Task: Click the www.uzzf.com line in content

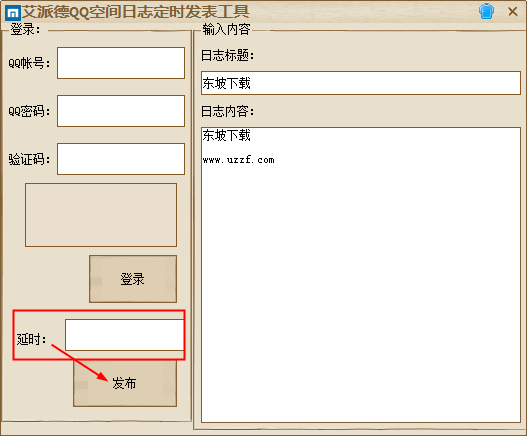Action: tap(238, 160)
